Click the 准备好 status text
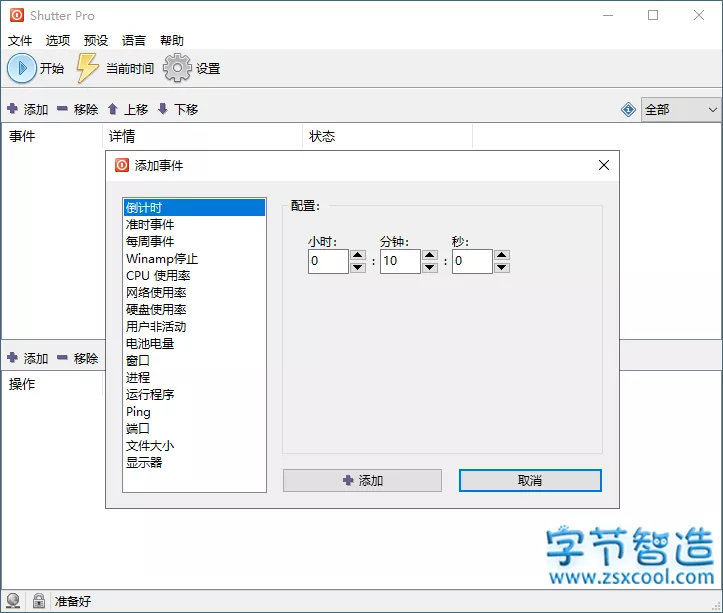The height and width of the screenshot is (613, 723). (73, 601)
